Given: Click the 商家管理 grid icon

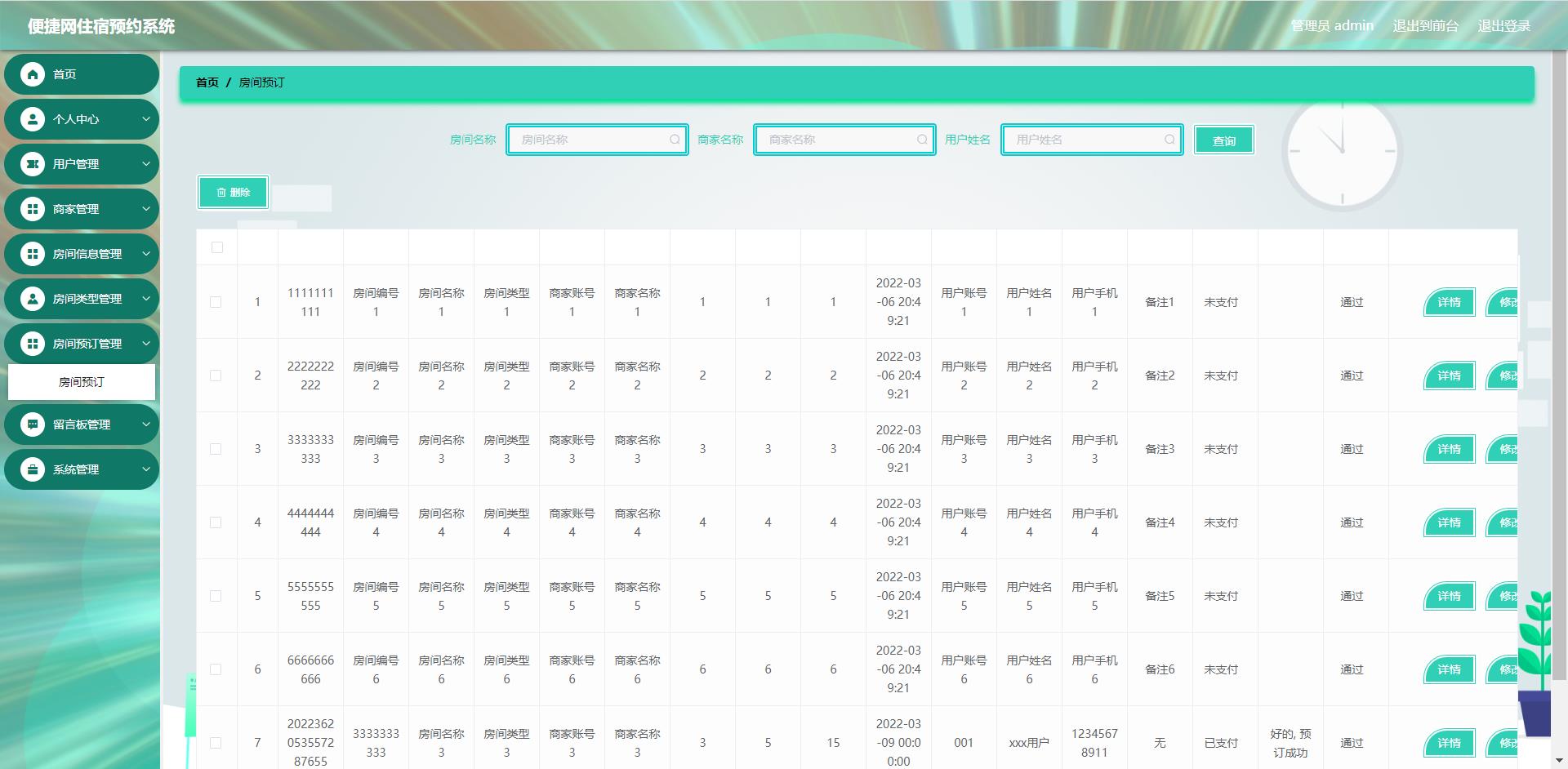Looking at the screenshot, I should pos(33,210).
